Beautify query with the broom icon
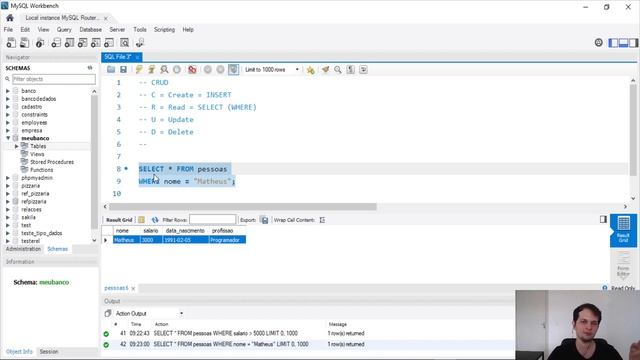The image size is (640, 360). (x=325, y=70)
